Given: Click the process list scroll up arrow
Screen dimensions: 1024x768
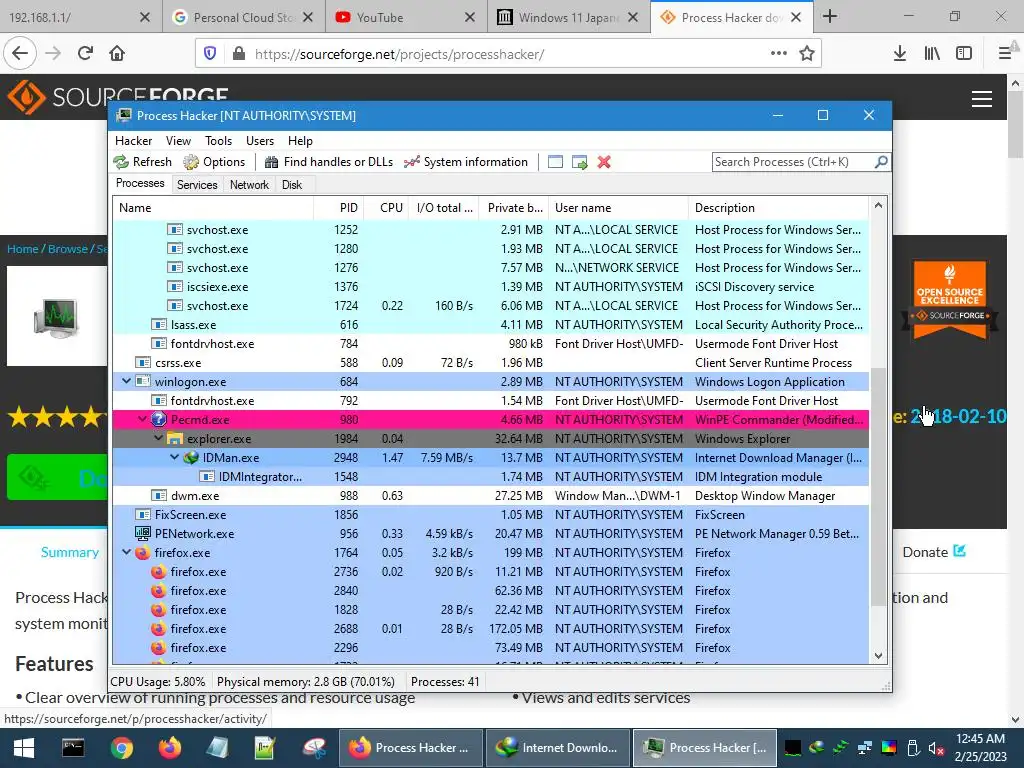Looking at the screenshot, I should (x=878, y=206).
